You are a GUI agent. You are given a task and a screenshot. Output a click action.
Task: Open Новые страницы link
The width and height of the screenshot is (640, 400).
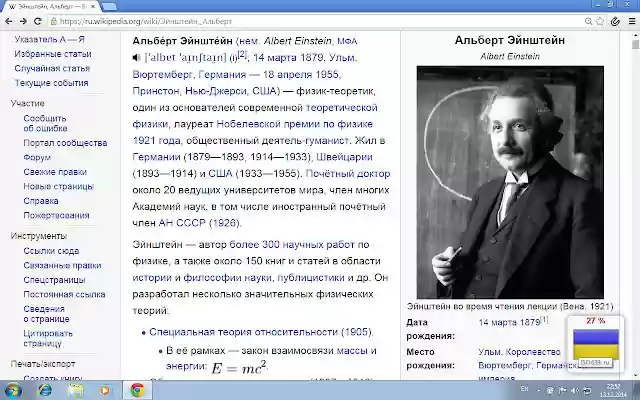coord(58,186)
